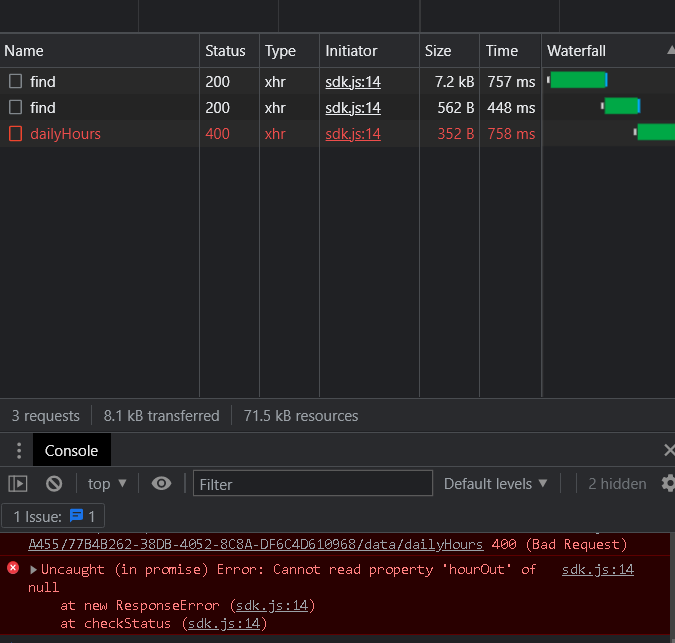
Task: Open sdk.js:14 source of Uncaught error
Action: click(598, 569)
